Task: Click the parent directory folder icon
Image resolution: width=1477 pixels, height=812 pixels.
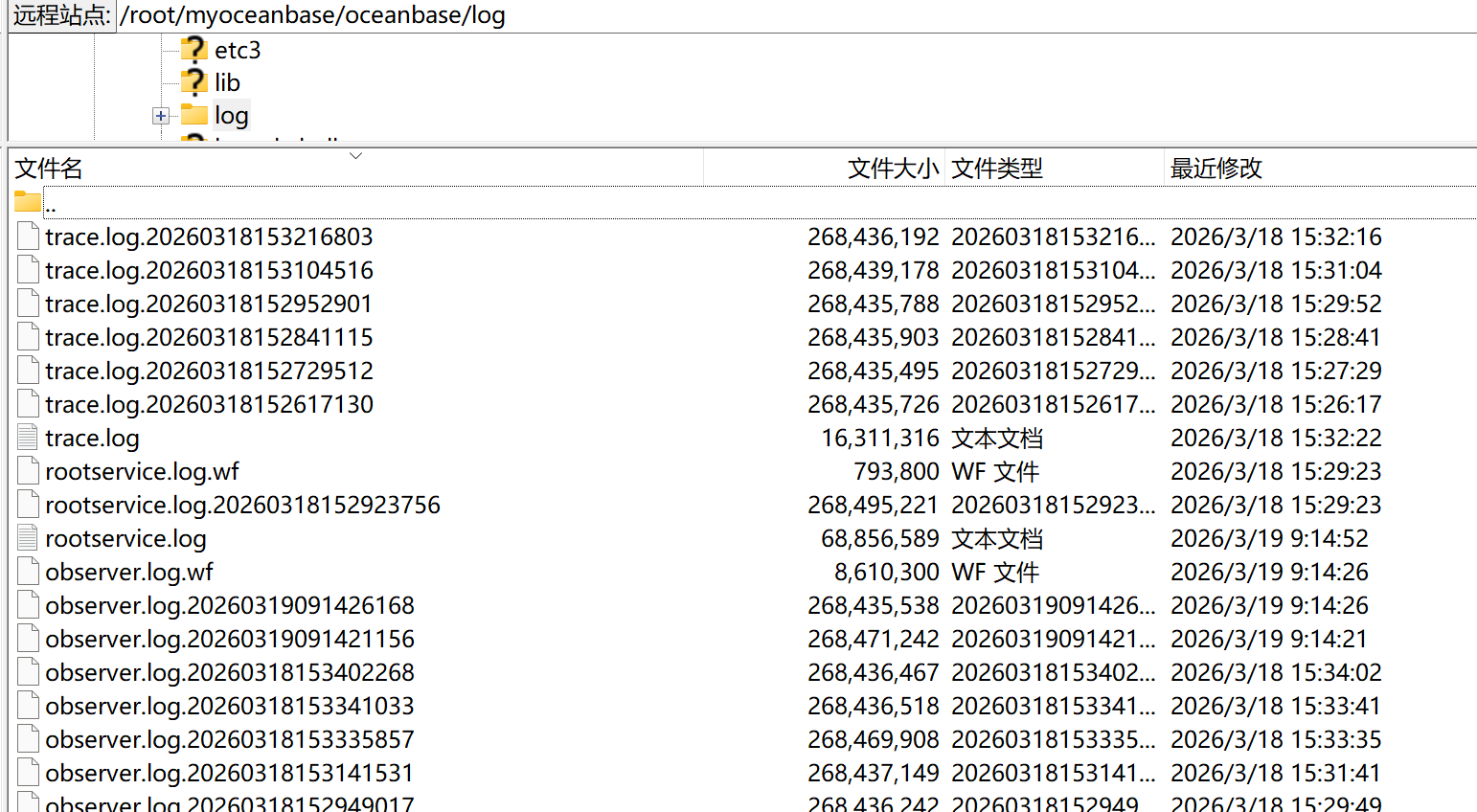Action: tap(28, 202)
